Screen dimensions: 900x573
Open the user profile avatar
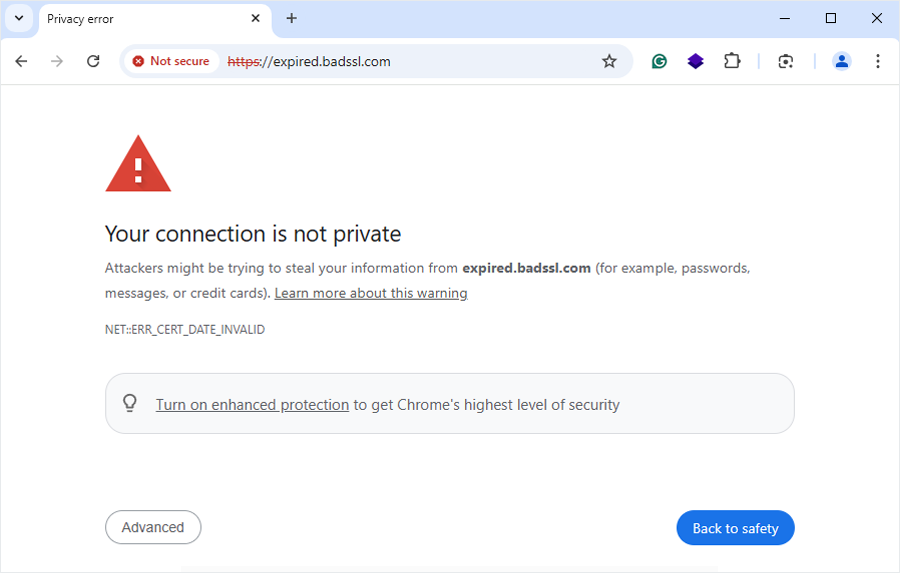[841, 61]
